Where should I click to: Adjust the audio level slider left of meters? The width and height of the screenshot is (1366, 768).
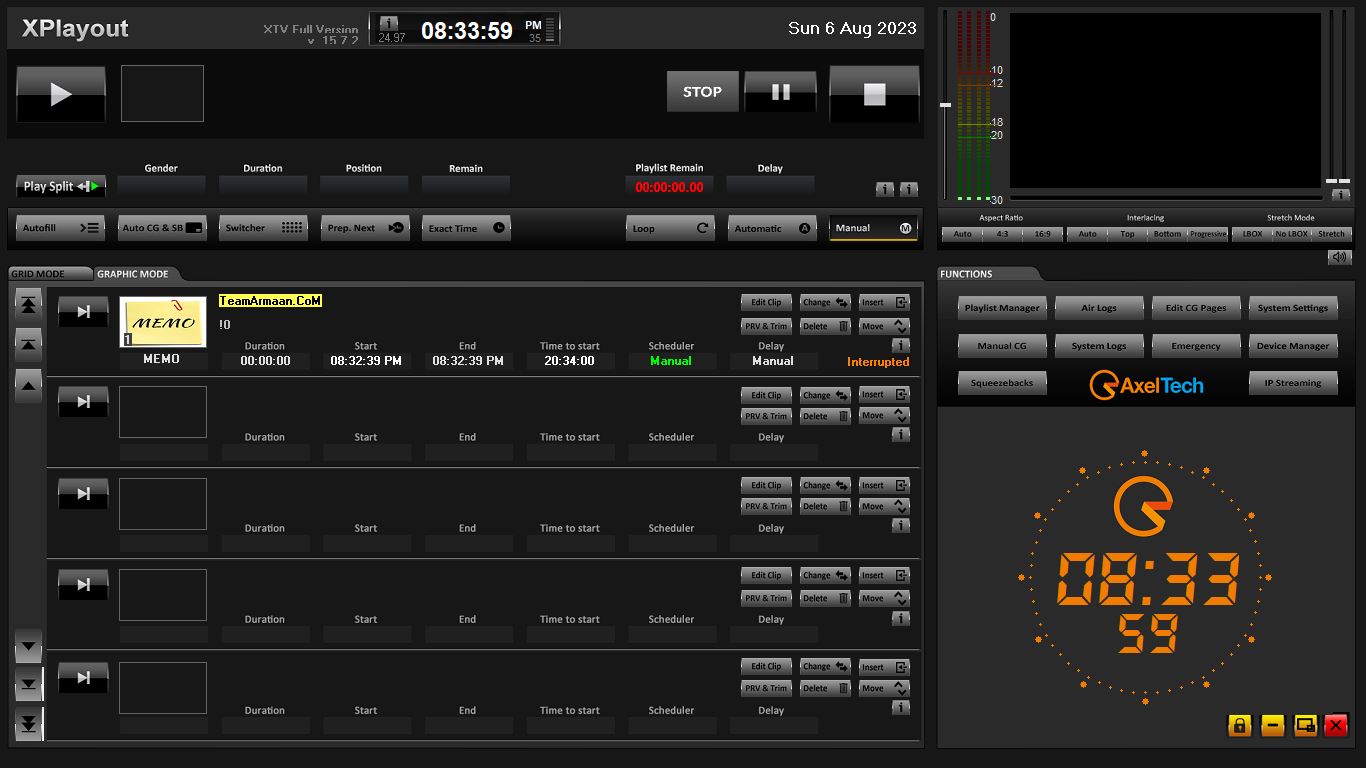coord(945,104)
